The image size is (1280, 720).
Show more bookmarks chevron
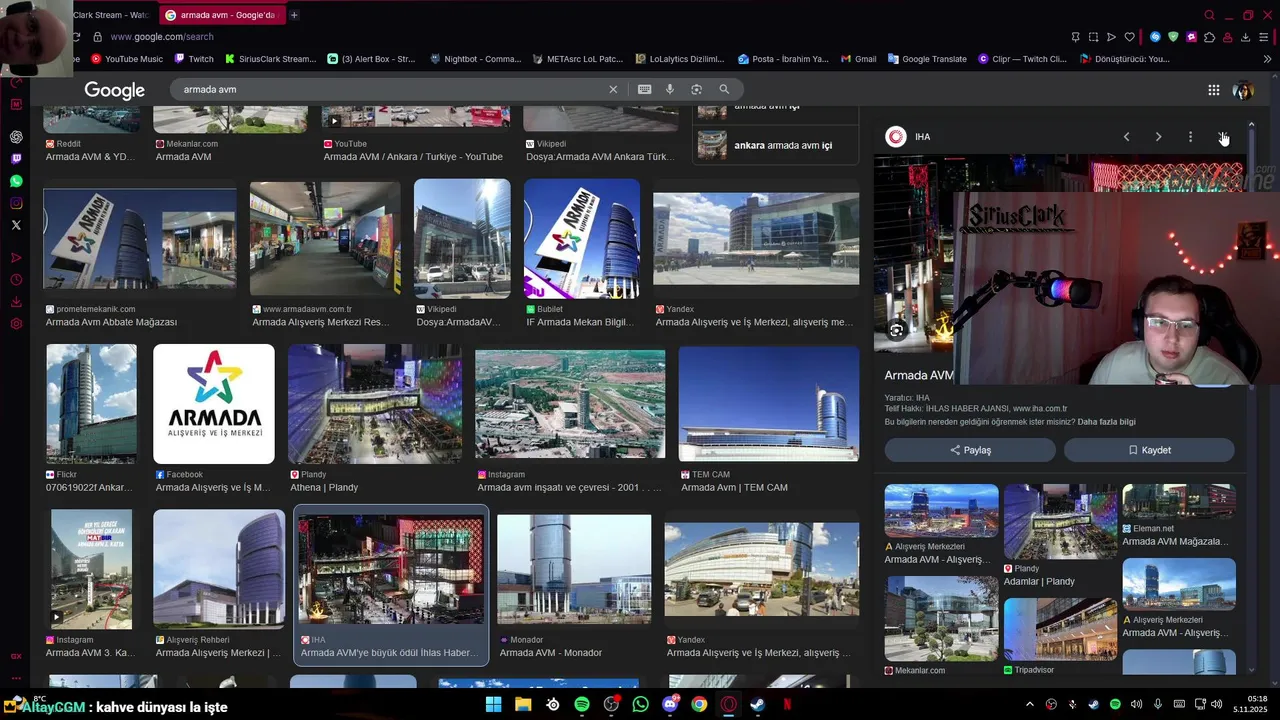1268,59
